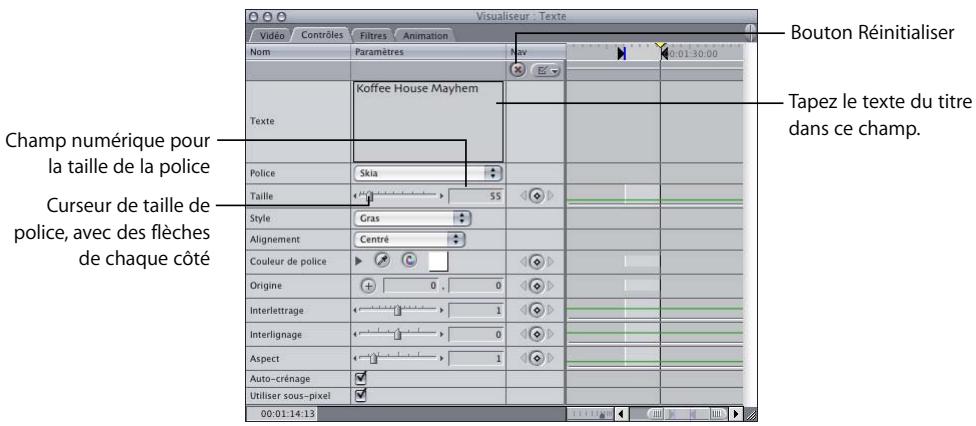The width and height of the screenshot is (976, 426).
Task: Open the white font color swatch
Action: point(438,262)
